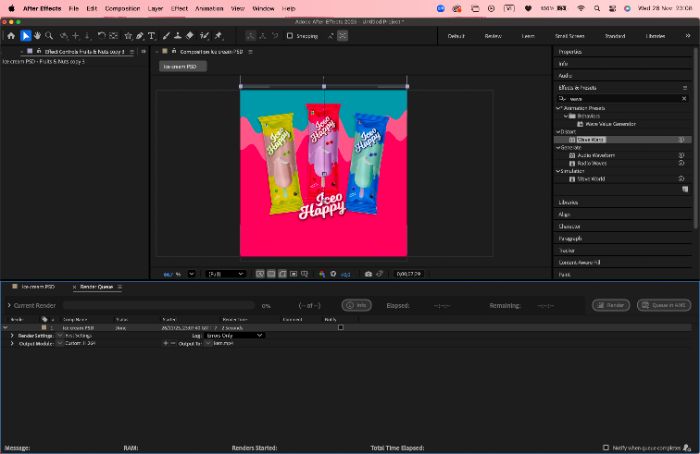The image size is (700, 454).
Task: Click the snapshot camera icon in viewer
Action: 368,274
